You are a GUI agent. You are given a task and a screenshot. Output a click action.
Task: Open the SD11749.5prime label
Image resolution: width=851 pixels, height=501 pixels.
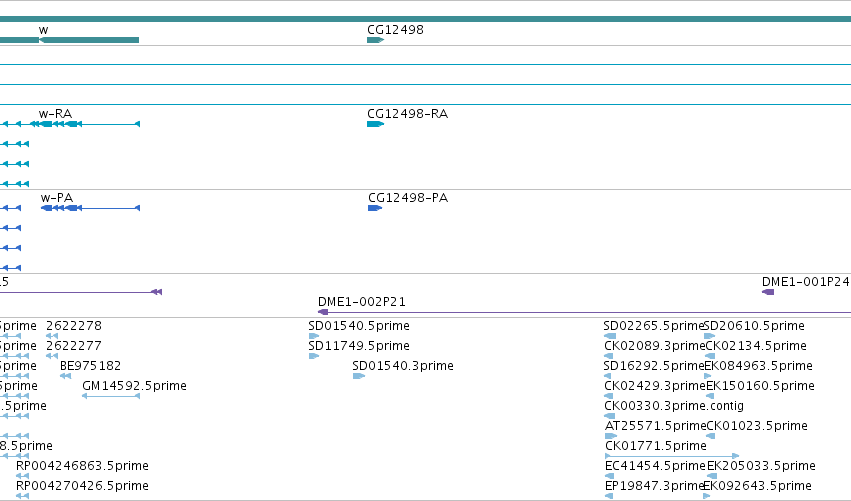click(x=359, y=346)
